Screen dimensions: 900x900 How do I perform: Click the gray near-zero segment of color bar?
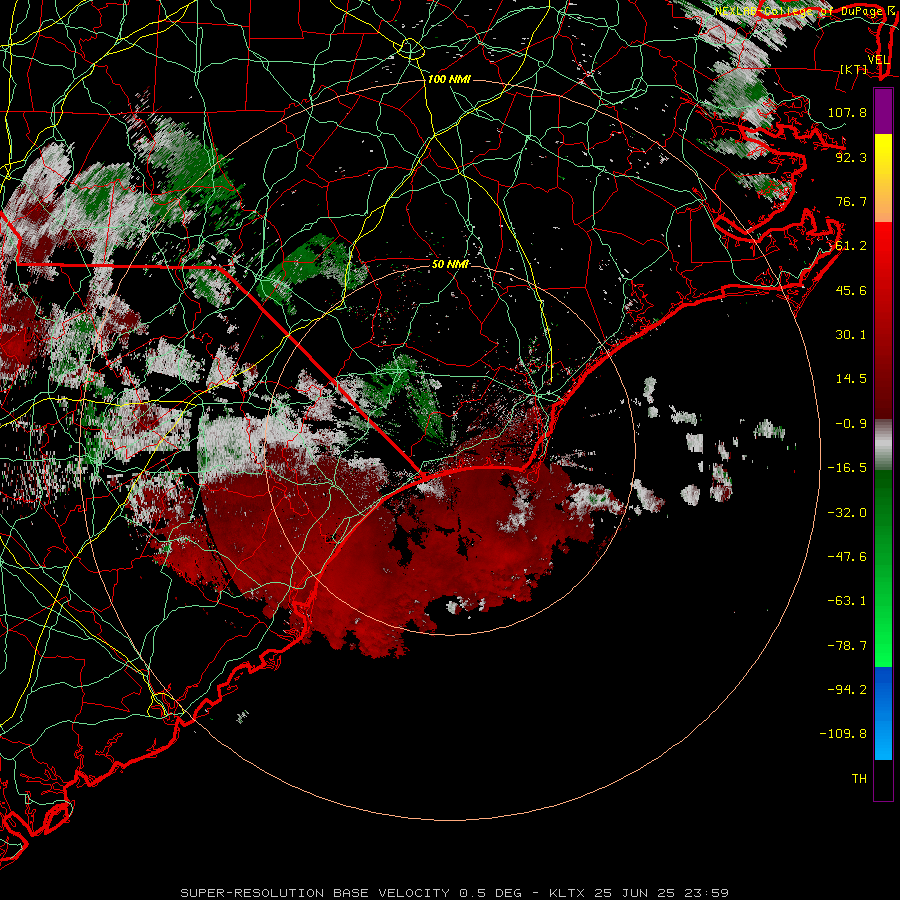pyautogui.click(x=883, y=445)
